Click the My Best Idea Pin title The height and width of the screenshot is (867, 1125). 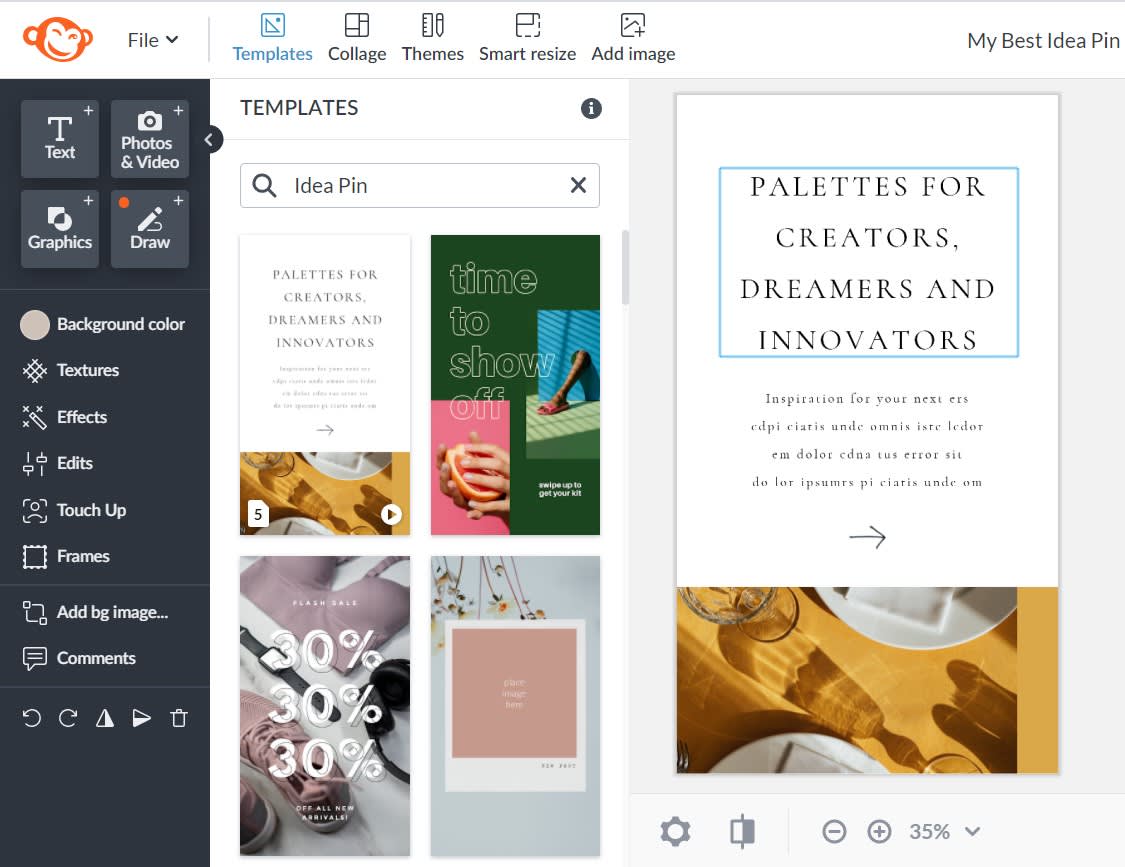pyautogui.click(x=1043, y=41)
